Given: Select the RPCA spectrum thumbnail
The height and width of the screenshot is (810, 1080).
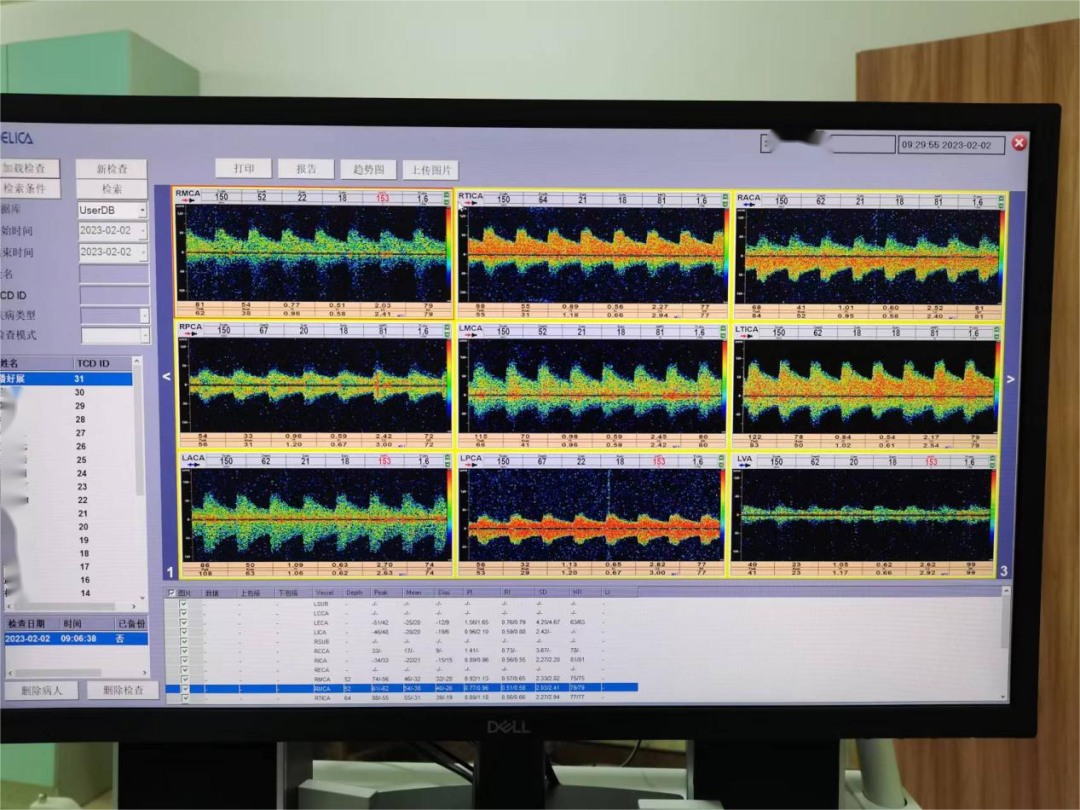Looking at the screenshot, I should (x=313, y=386).
